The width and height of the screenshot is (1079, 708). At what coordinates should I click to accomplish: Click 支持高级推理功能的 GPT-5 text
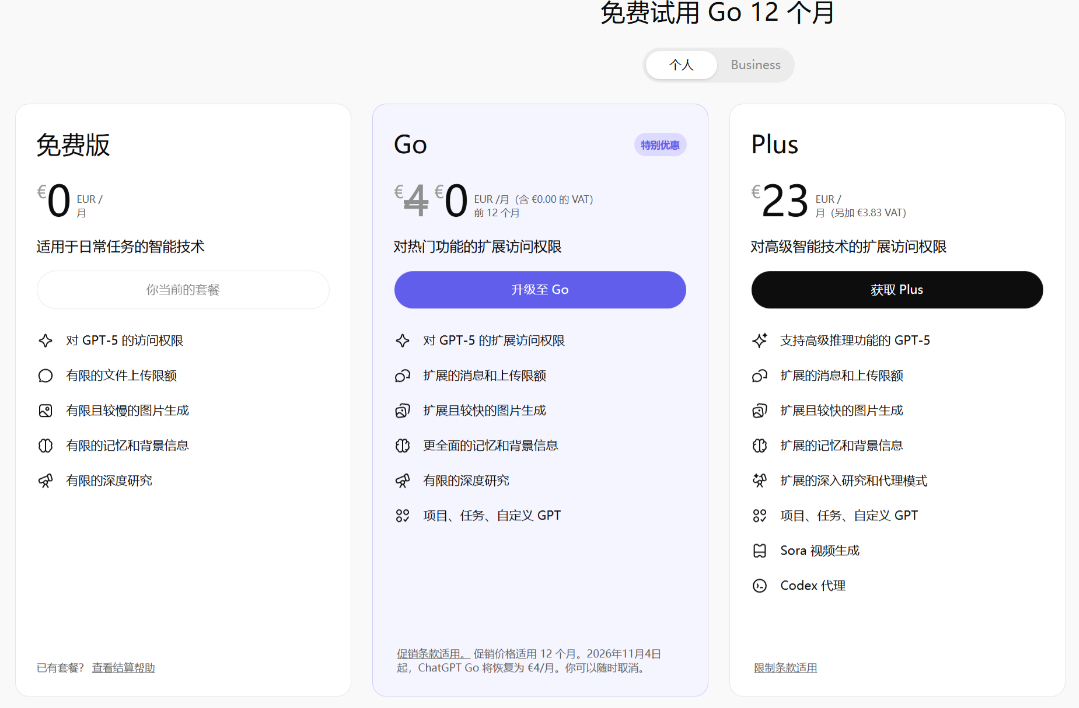click(x=855, y=341)
